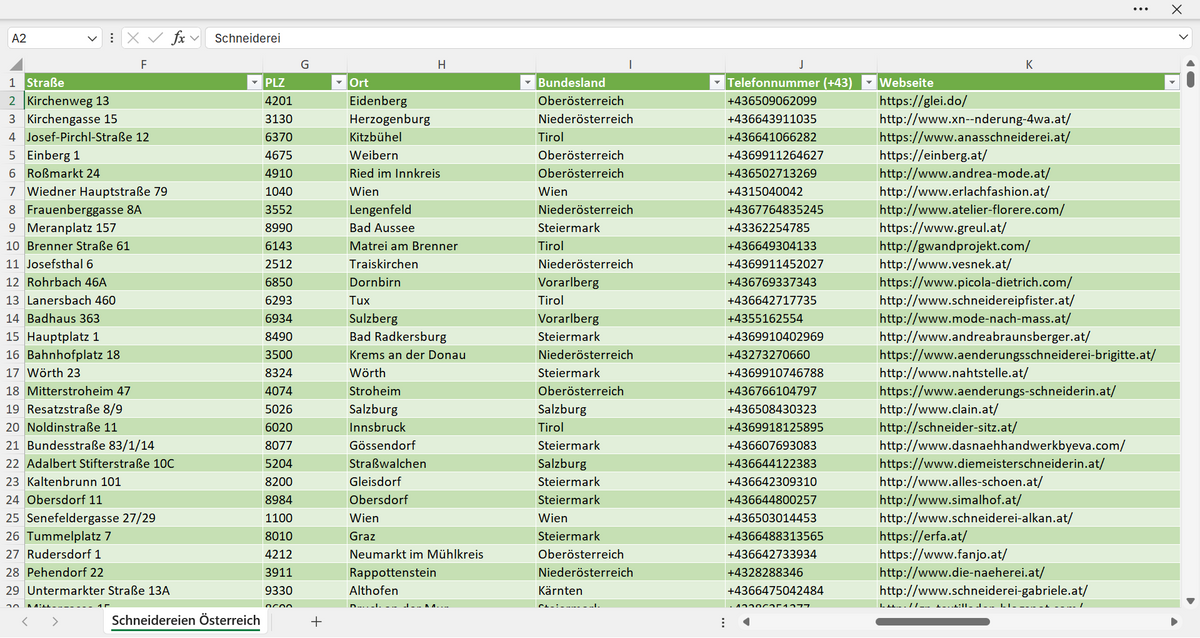Select the Schneidereien Österreich sheet tab
1200x638 pixels.
[186, 621]
